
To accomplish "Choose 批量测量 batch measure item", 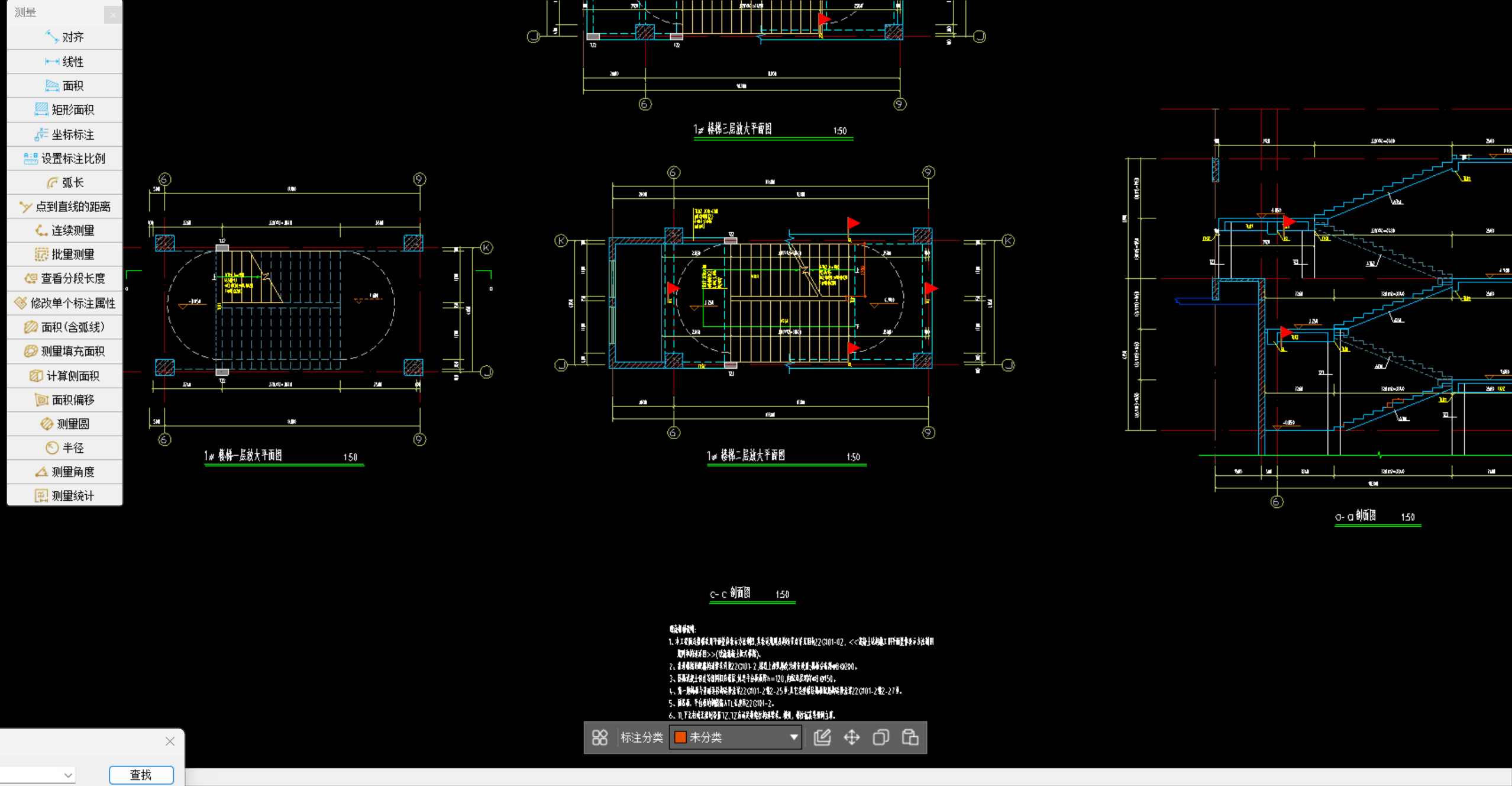I will click(x=65, y=255).
